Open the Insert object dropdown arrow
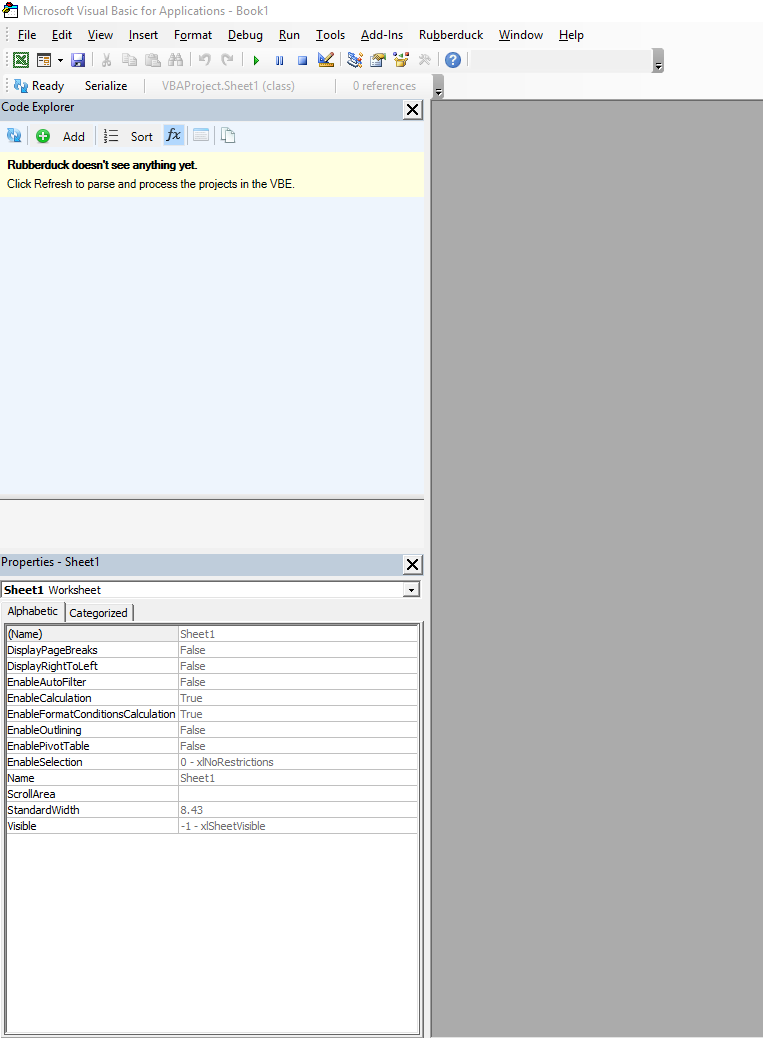 point(60,60)
